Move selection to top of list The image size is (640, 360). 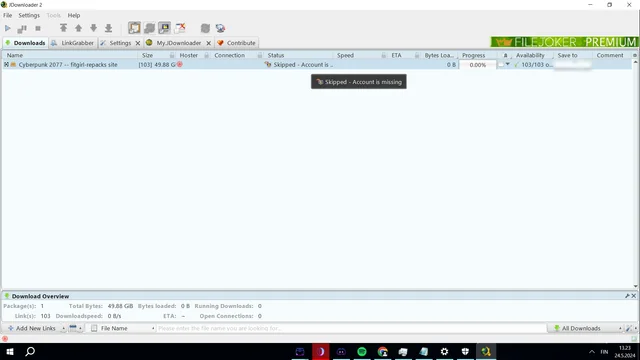point(63,28)
